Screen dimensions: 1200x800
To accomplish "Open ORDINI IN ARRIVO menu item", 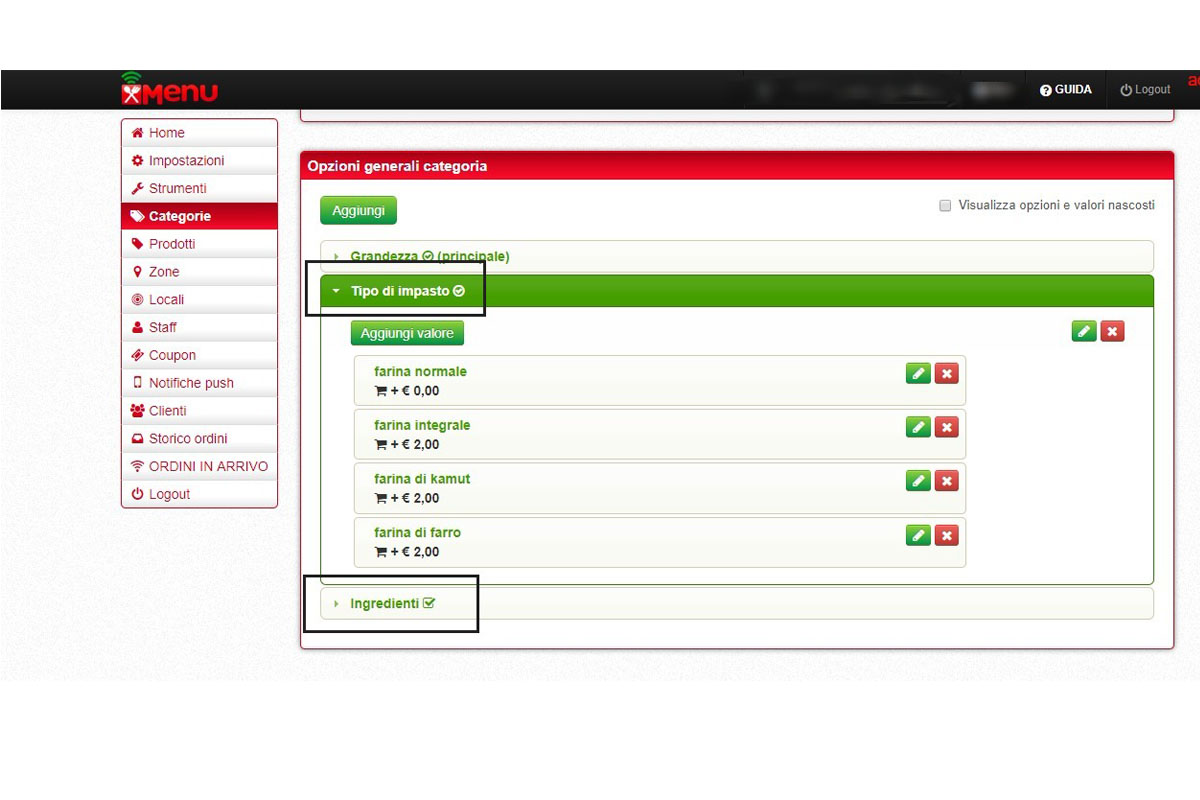I will tap(208, 467).
